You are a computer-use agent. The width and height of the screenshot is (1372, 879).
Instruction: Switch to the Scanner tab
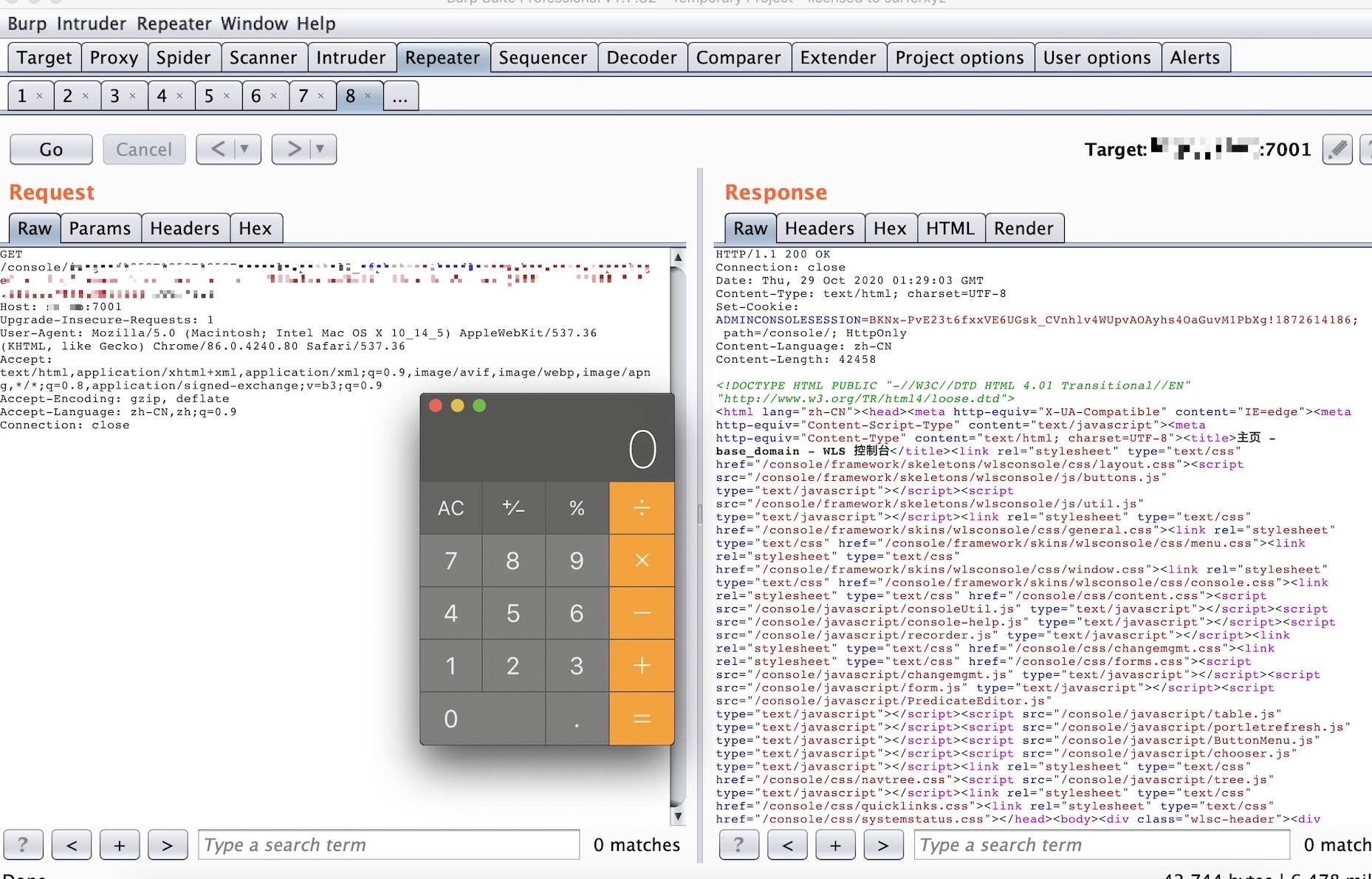tap(263, 58)
